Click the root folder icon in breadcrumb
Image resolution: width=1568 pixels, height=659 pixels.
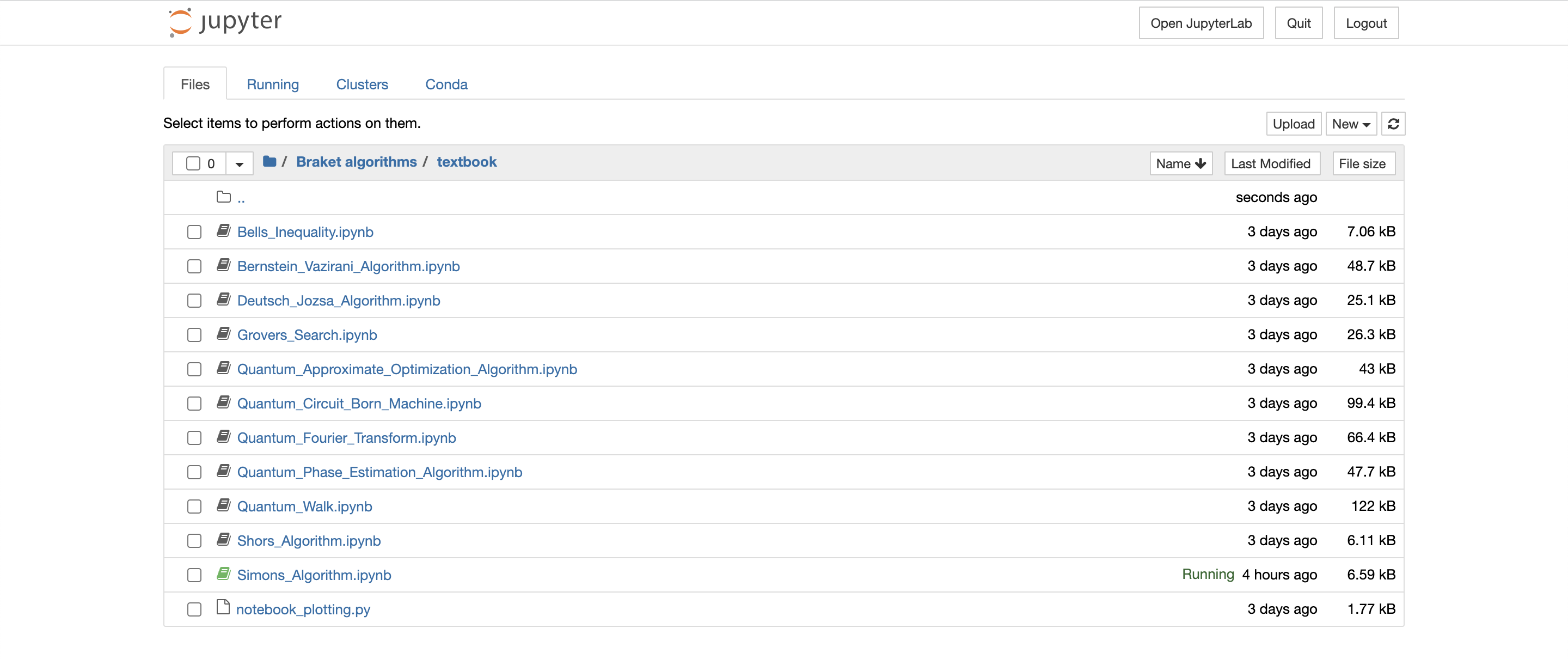tap(269, 161)
